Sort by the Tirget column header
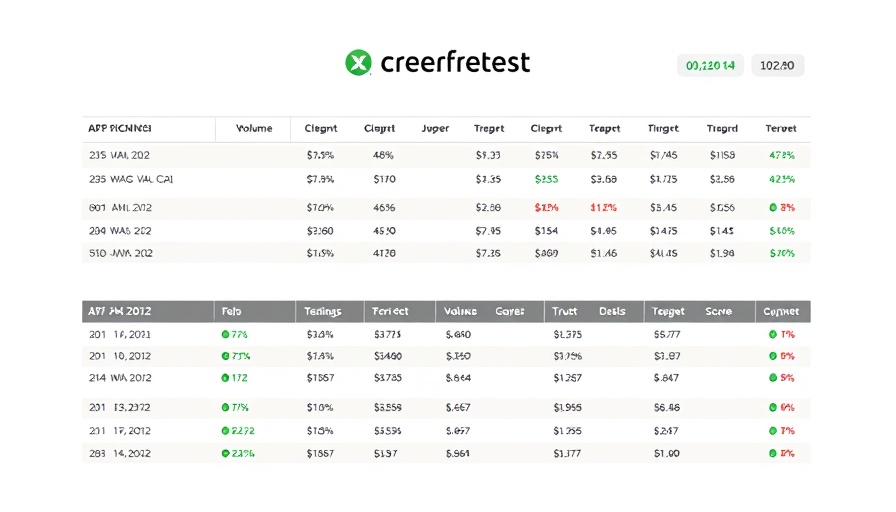 click(663, 129)
